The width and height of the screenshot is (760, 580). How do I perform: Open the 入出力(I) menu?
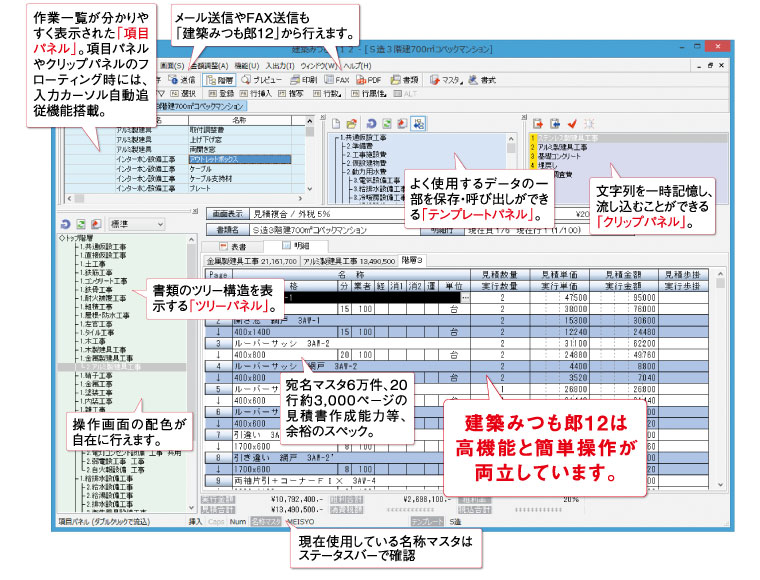click(280, 65)
